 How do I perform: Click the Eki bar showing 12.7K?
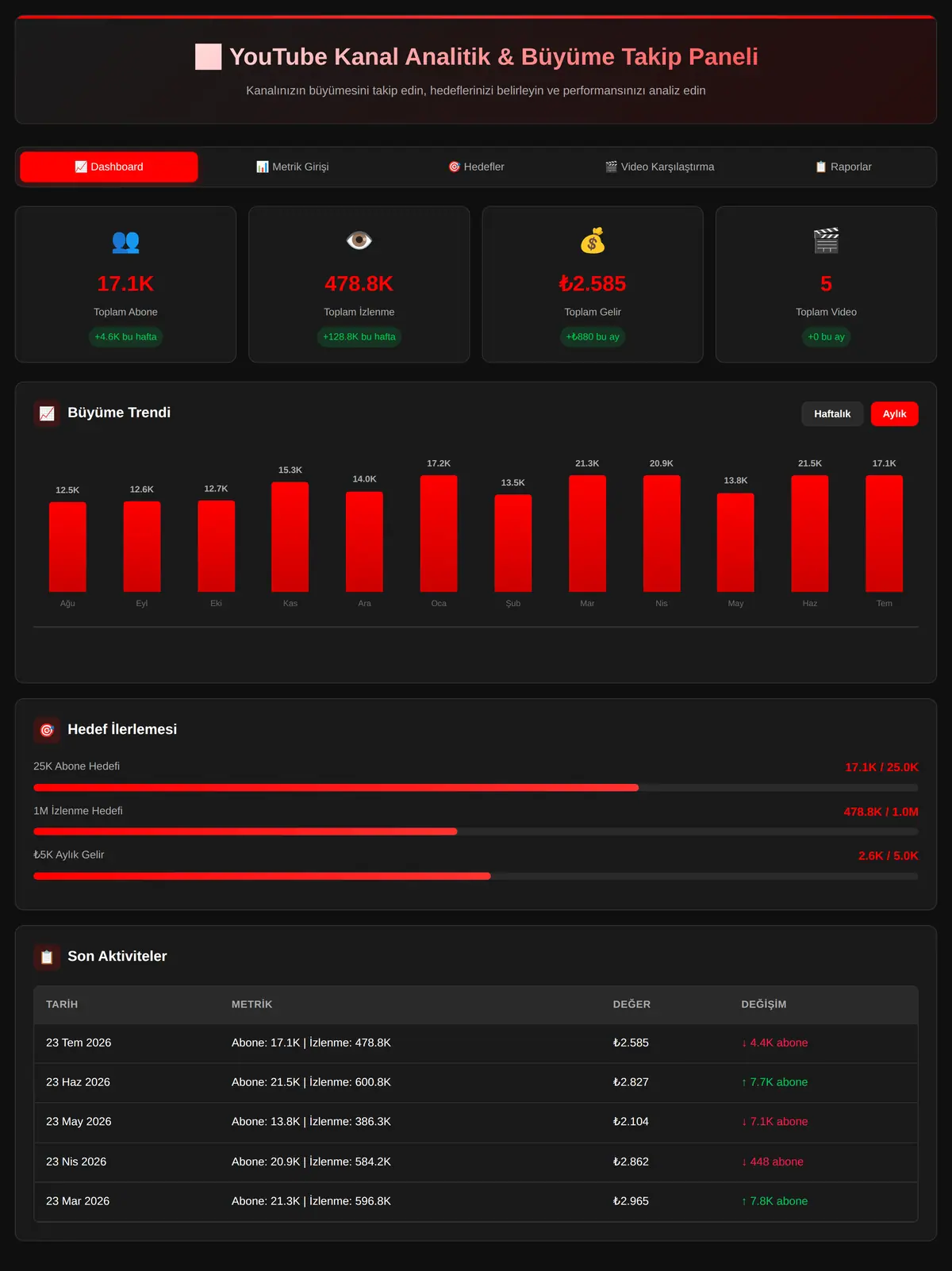pos(216,547)
